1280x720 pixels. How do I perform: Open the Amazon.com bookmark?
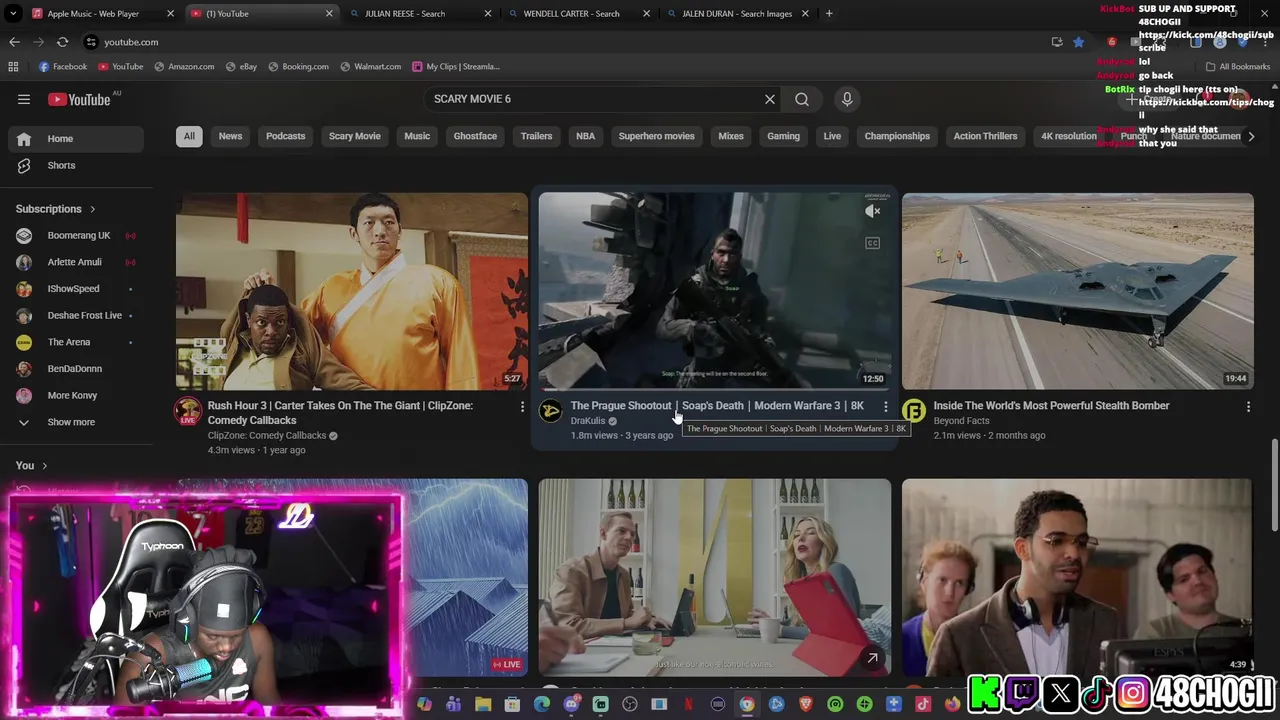tap(183, 66)
